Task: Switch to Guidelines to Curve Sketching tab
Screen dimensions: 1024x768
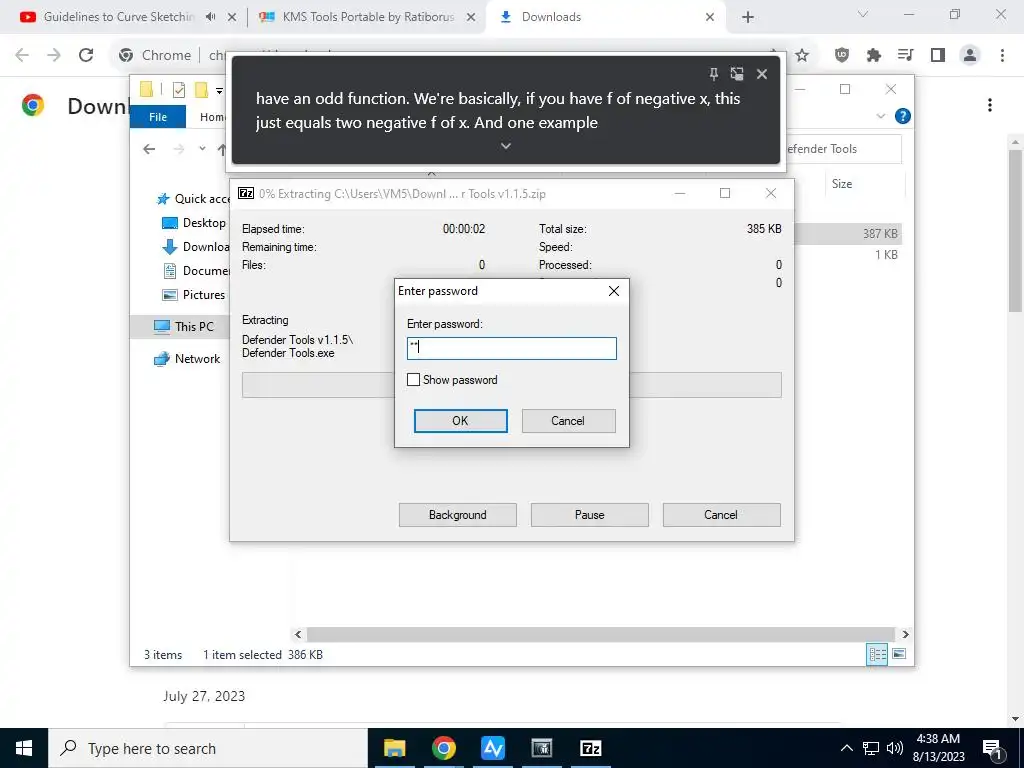Action: pos(119,17)
